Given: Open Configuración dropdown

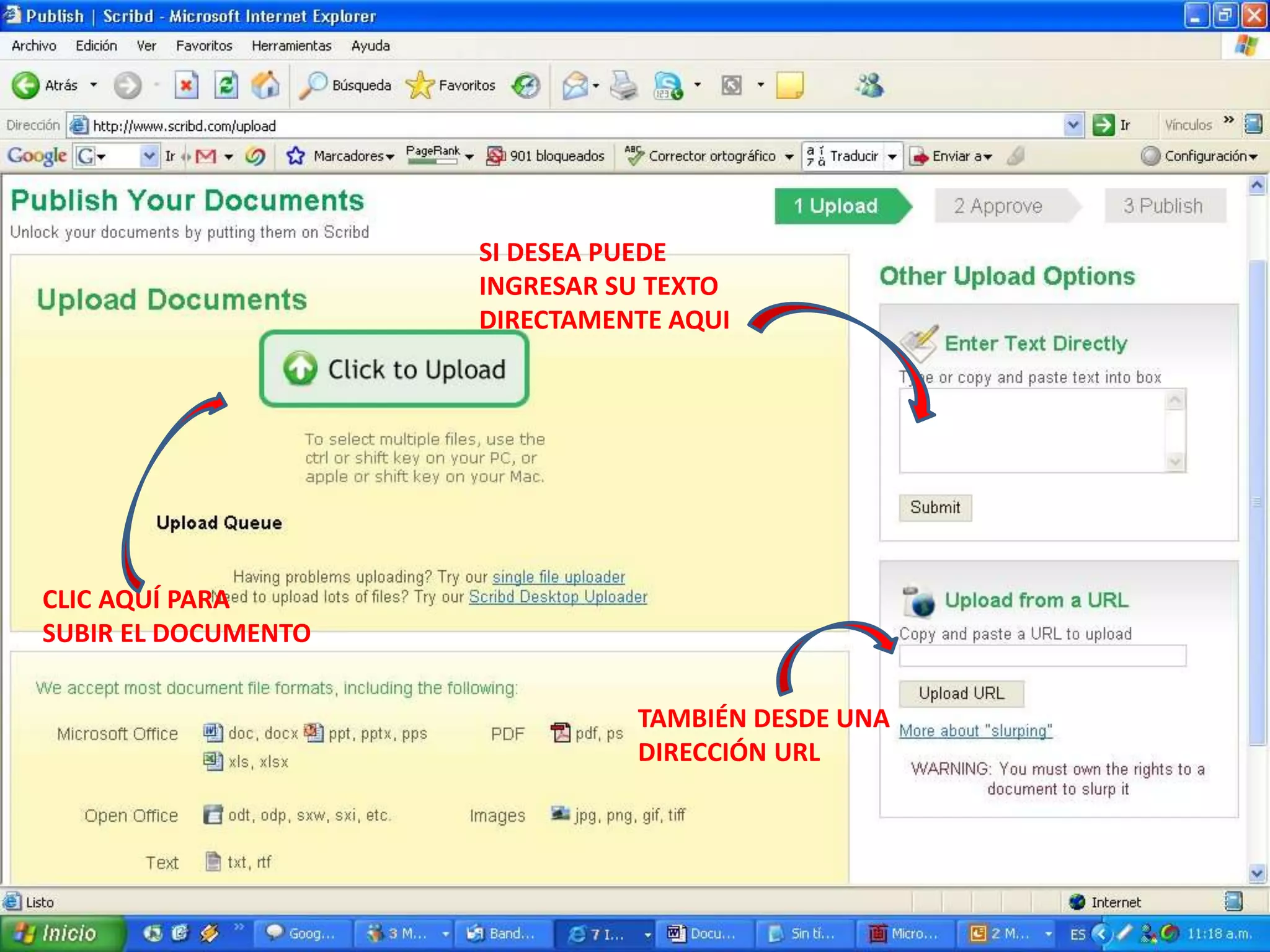Looking at the screenshot, I should 1199,156.
